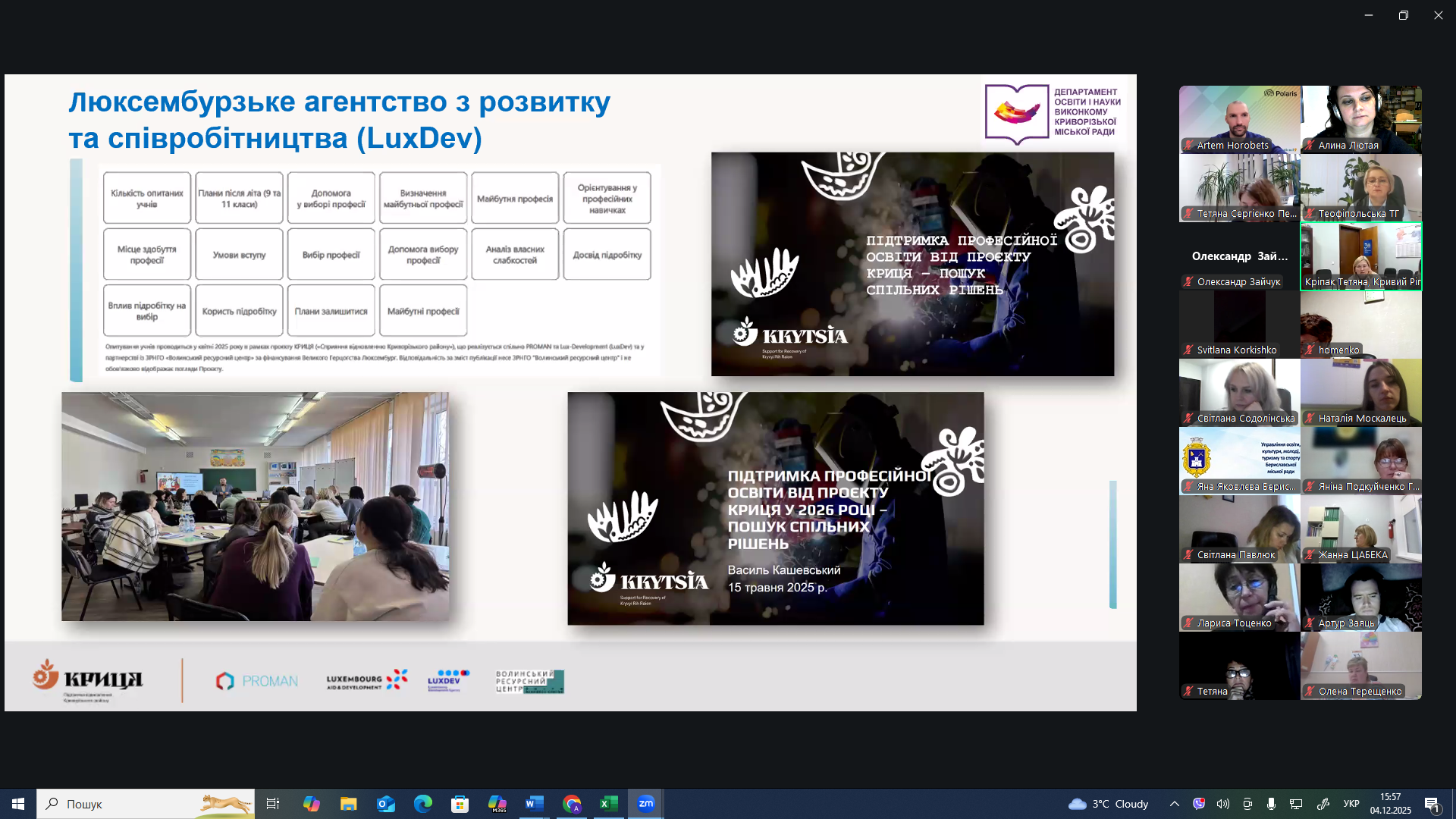The image size is (1456, 819).
Task: Open Microsoft Store from the taskbar
Action: (460, 804)
